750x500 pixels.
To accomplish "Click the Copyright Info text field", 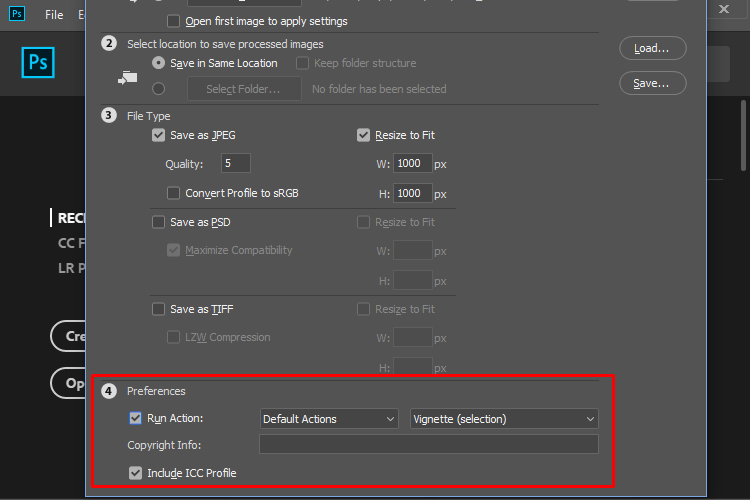I will click(429, 444).
